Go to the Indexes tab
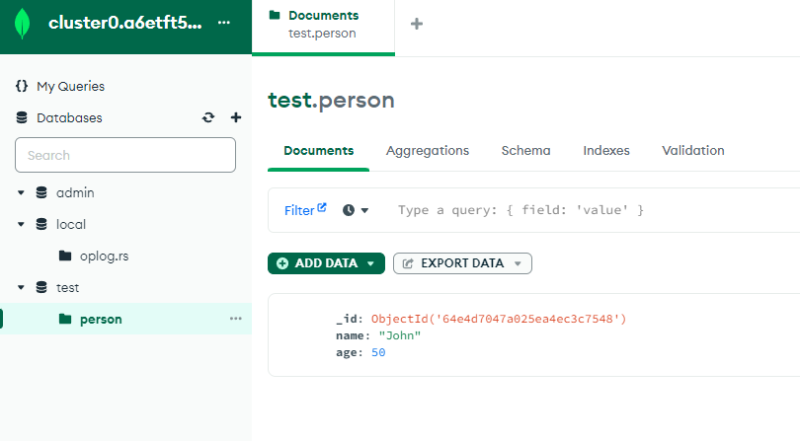Screen dimensions: 800x441 pos(606,151)
